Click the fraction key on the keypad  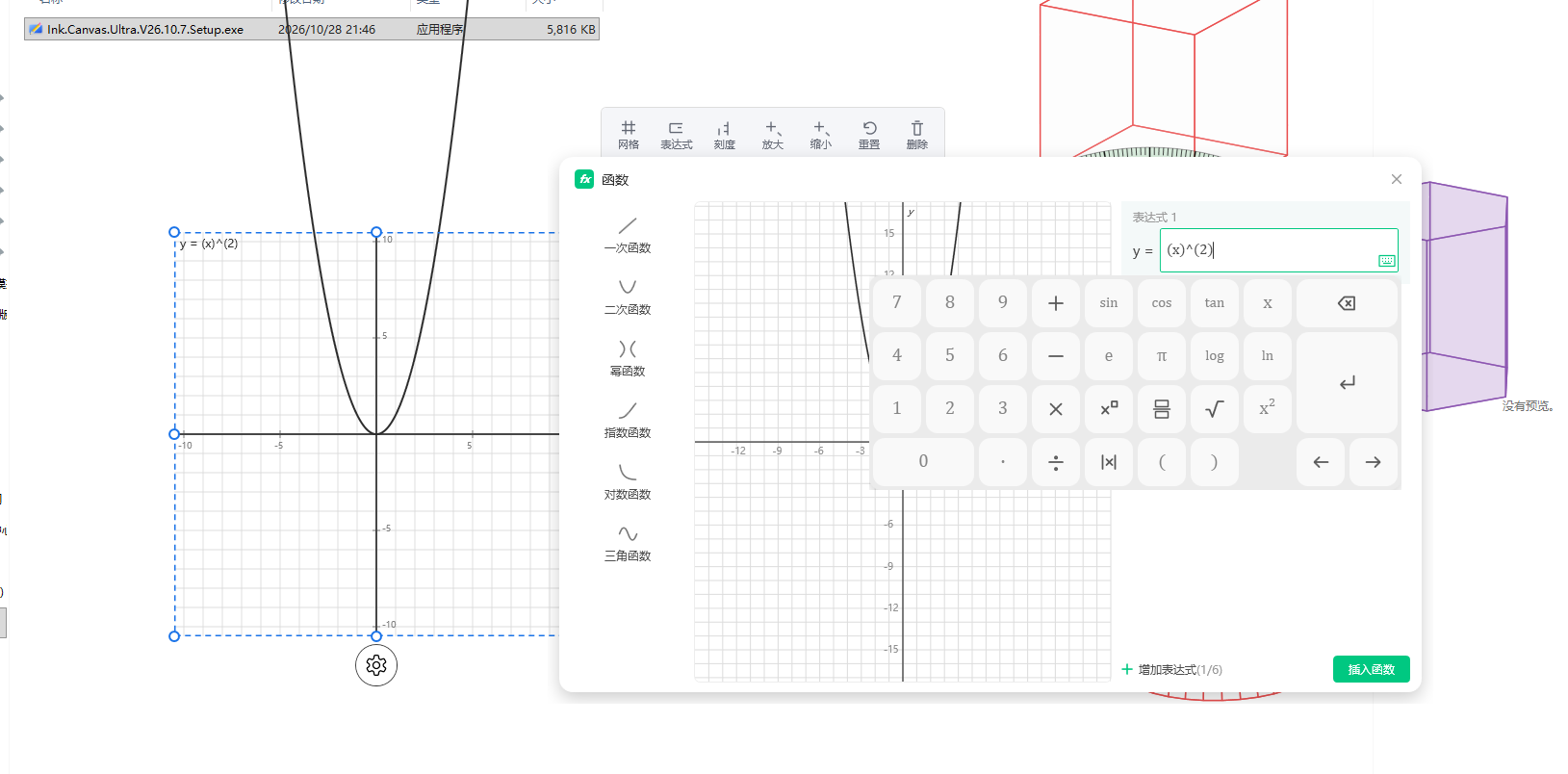[1162, 409]
